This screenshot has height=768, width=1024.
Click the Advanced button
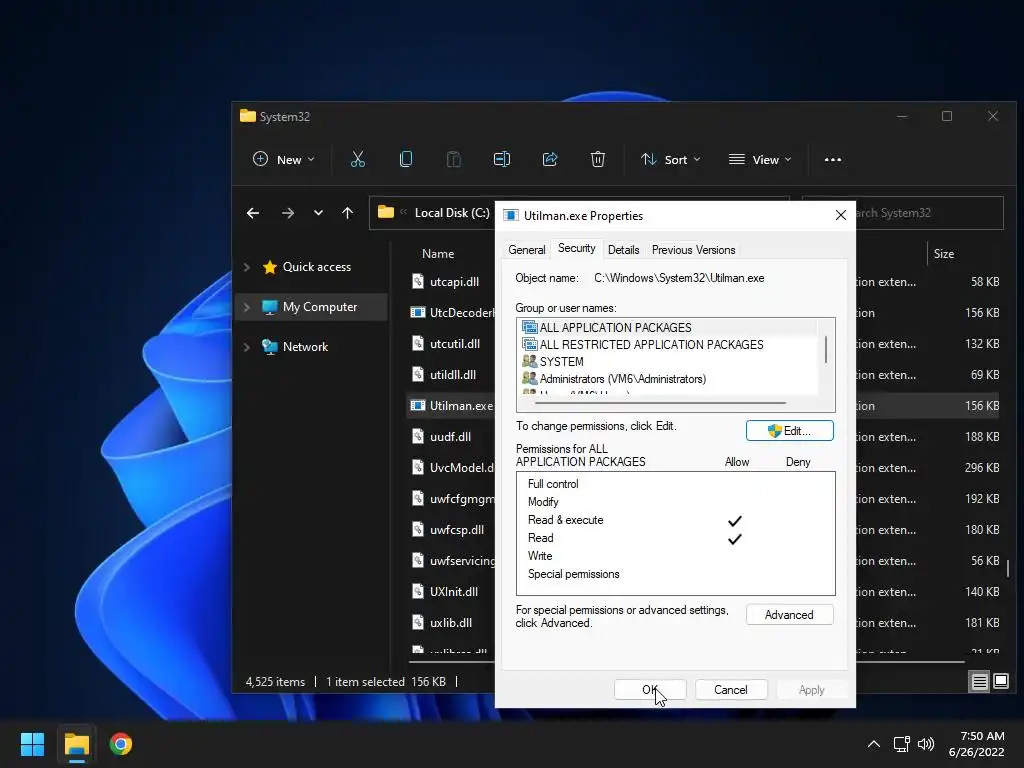pyautogui.click(x=790, y=615)
